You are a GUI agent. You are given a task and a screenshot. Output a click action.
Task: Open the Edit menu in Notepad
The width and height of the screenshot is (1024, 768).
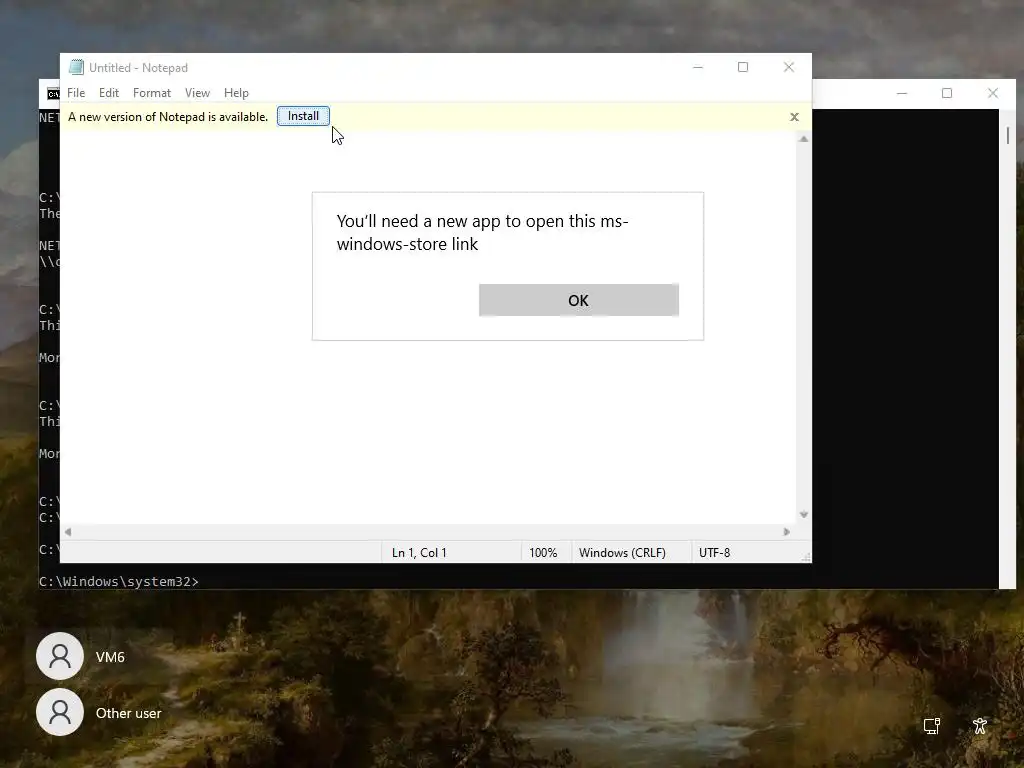(108, 93)
